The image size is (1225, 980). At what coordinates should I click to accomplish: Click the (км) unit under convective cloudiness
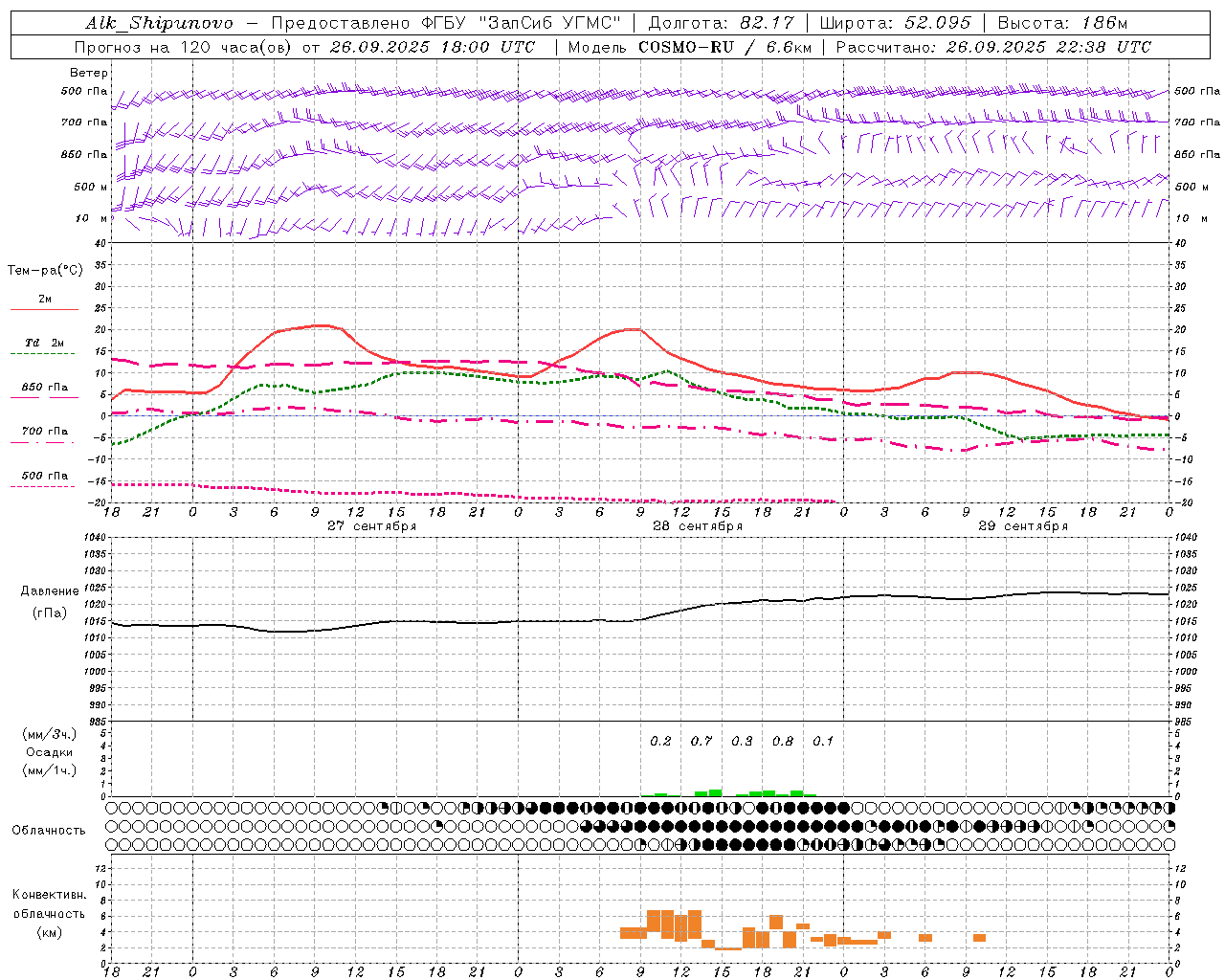[x=50, y=932]
